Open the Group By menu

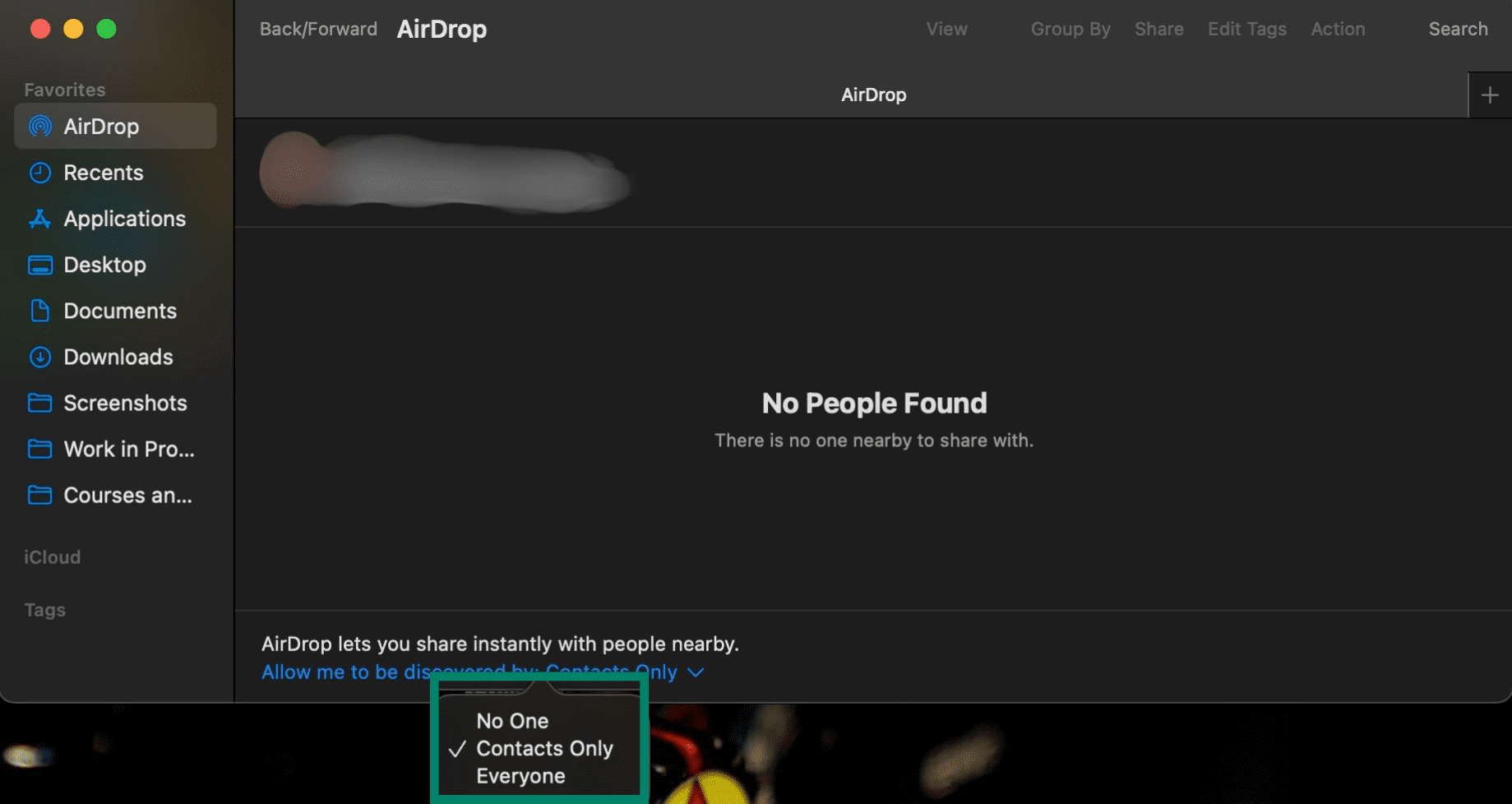point(1070,29)
